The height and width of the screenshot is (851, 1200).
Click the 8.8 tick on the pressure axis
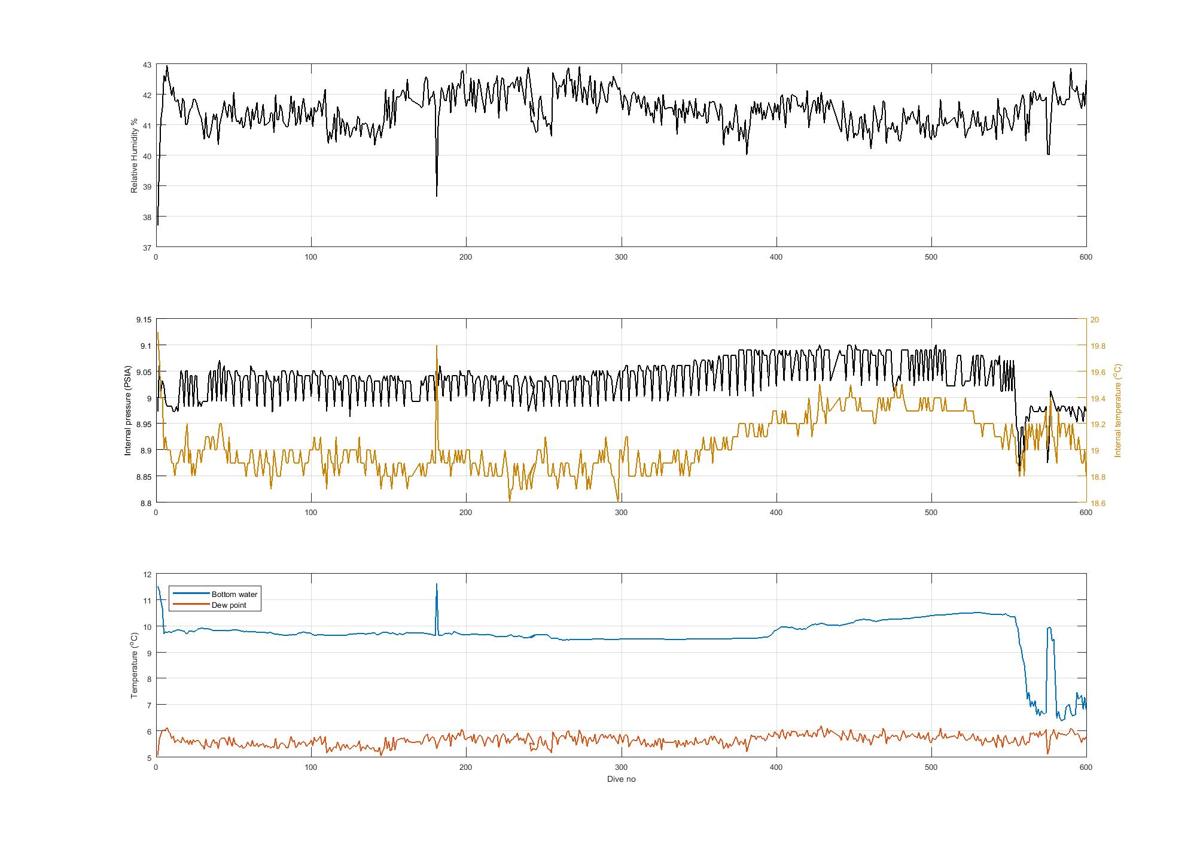pos(146,503)
